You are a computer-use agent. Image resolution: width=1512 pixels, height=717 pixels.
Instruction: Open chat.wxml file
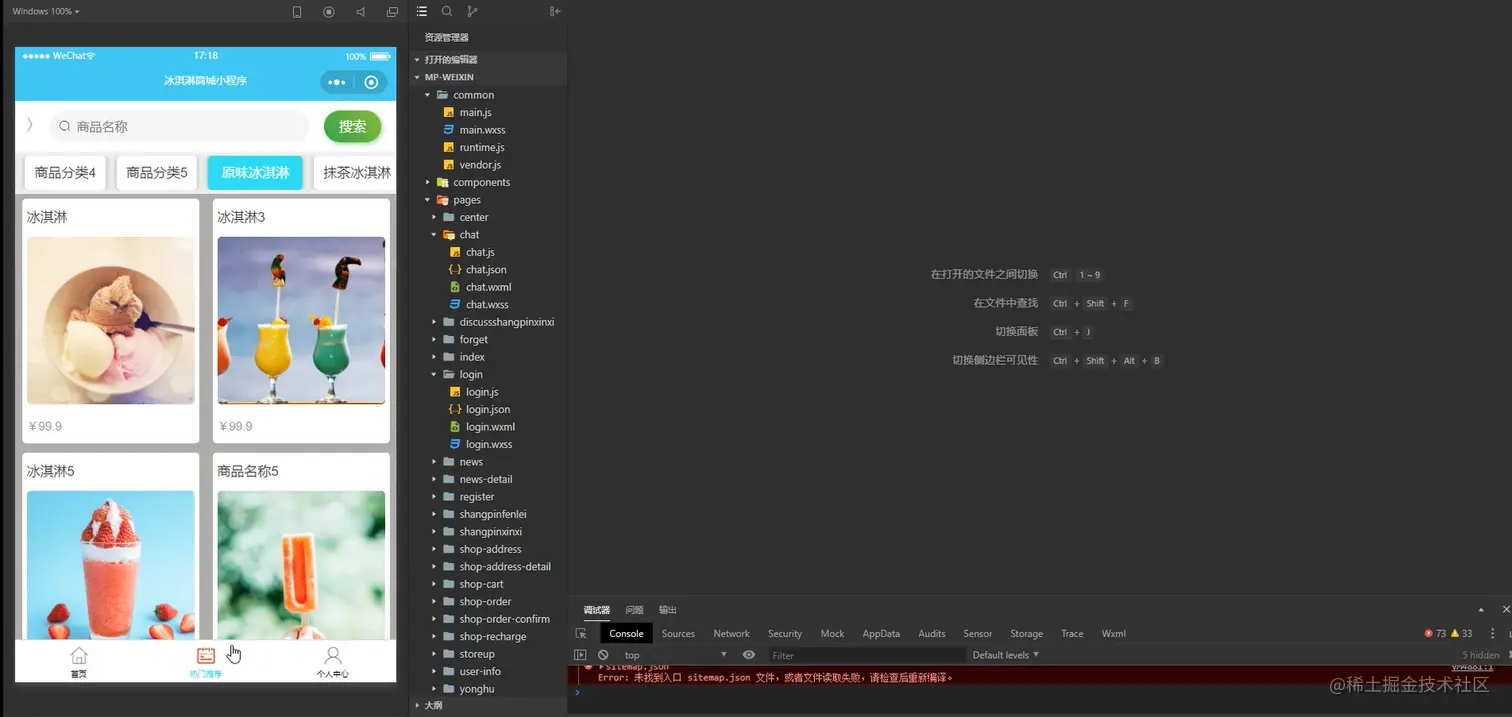pyautogui.click(x=488, y=287)
